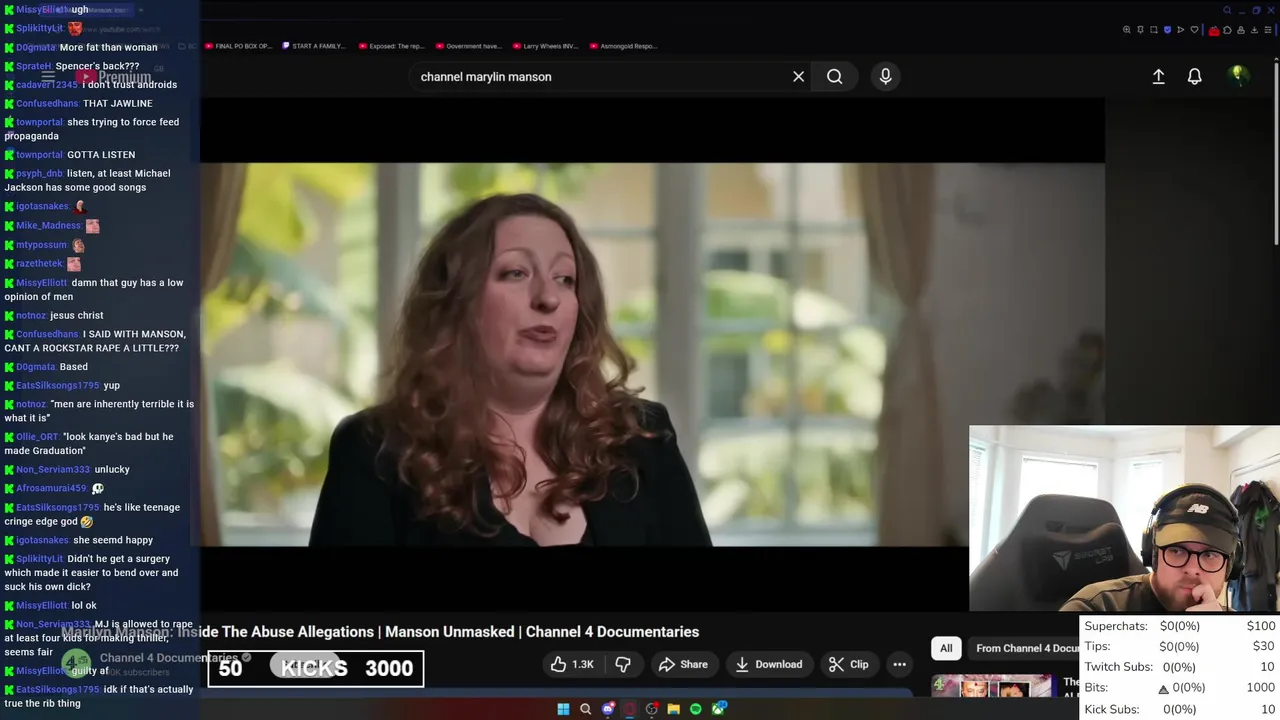This screenshot has height=720, width=1280.
Task: Select the All filter chip
Action: [x=945, y=648]
